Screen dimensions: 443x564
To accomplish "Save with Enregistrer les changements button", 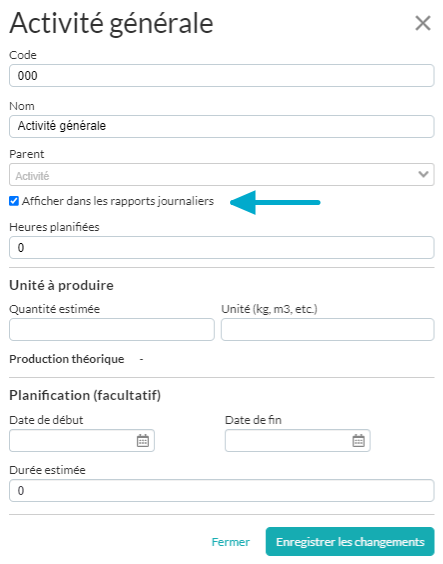I will coord(350,541).
